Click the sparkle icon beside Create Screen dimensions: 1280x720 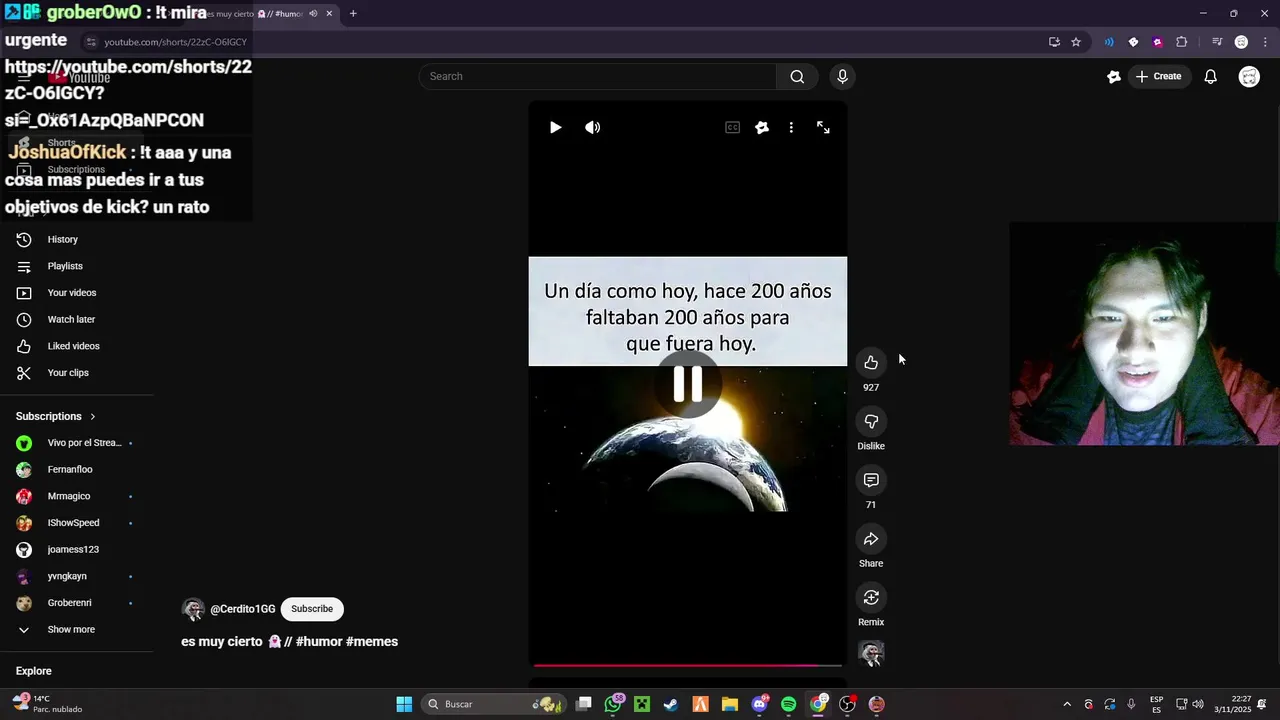pos(1114,76)
